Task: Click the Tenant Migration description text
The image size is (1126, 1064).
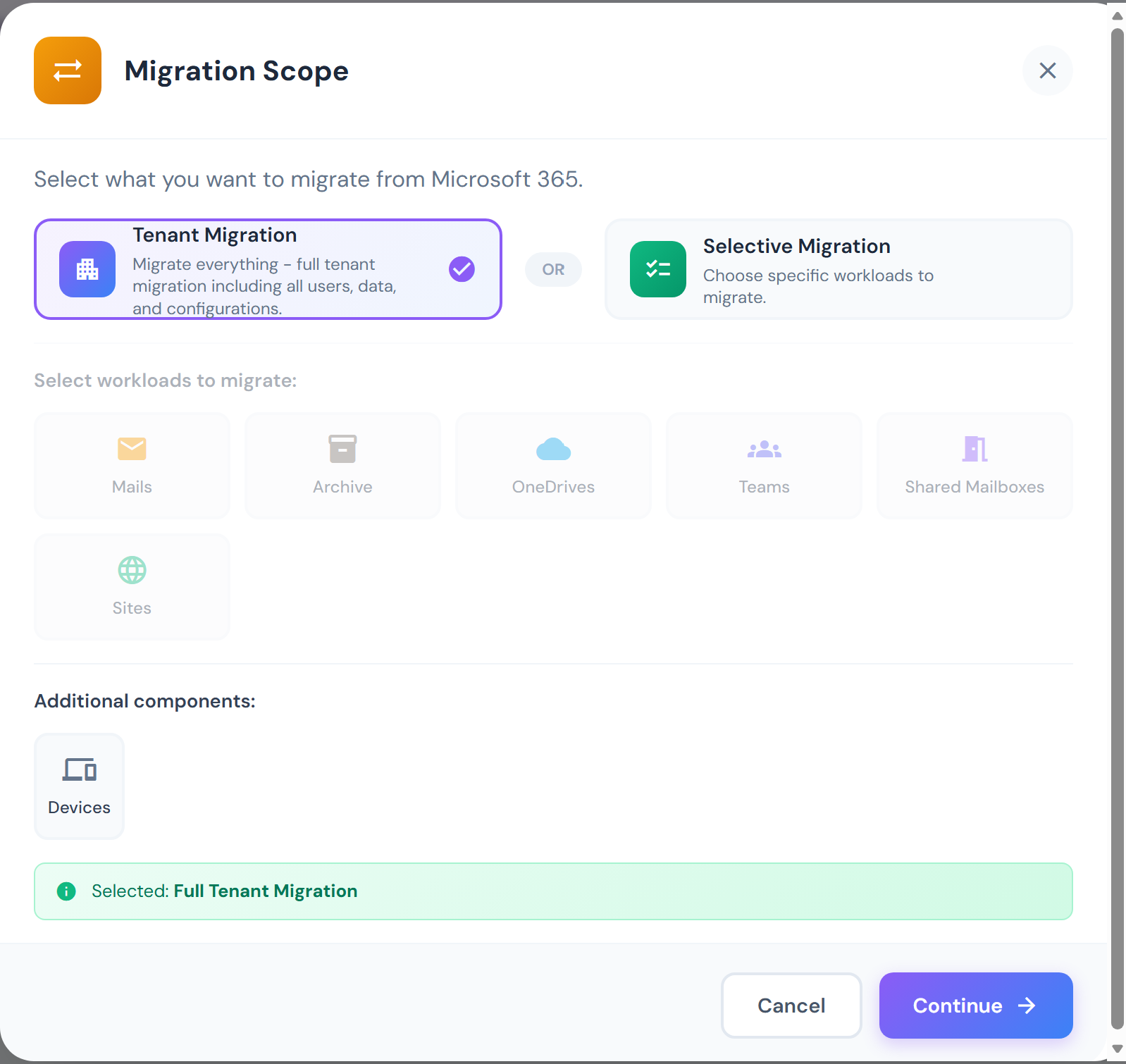Action: pyautogui.click(x=265, y=286)
